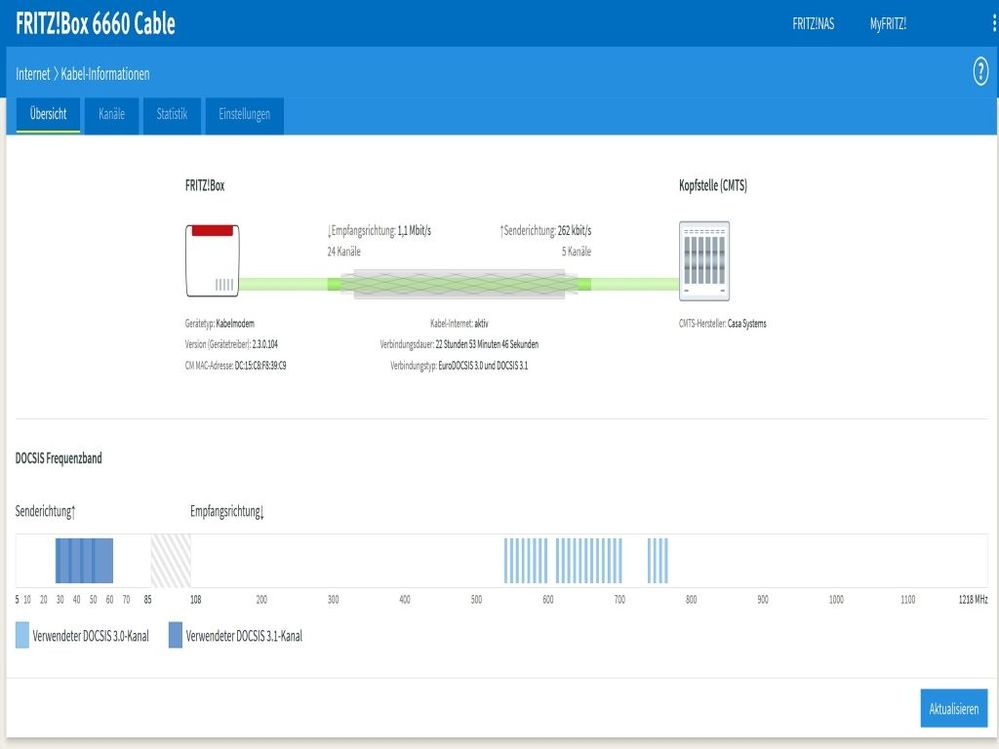Open FRITZ!NAS in the header
Image resolution: width=999 pixels, height=749 pixels.
coord(813,24)
